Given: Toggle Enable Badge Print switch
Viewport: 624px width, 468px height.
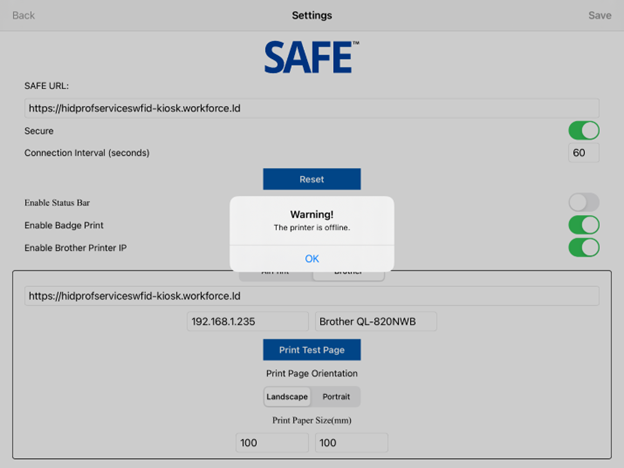Looking at the screenshot, I should pos(584,225).
